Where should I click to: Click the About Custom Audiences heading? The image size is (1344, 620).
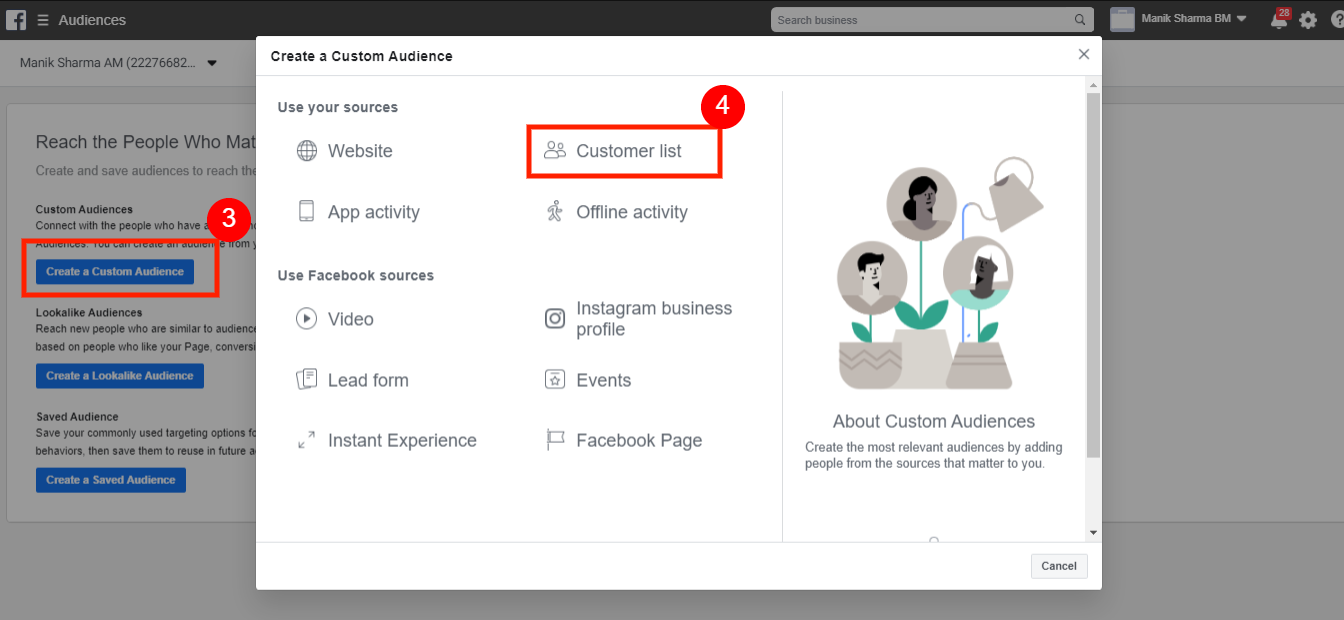tap(934, 421)
